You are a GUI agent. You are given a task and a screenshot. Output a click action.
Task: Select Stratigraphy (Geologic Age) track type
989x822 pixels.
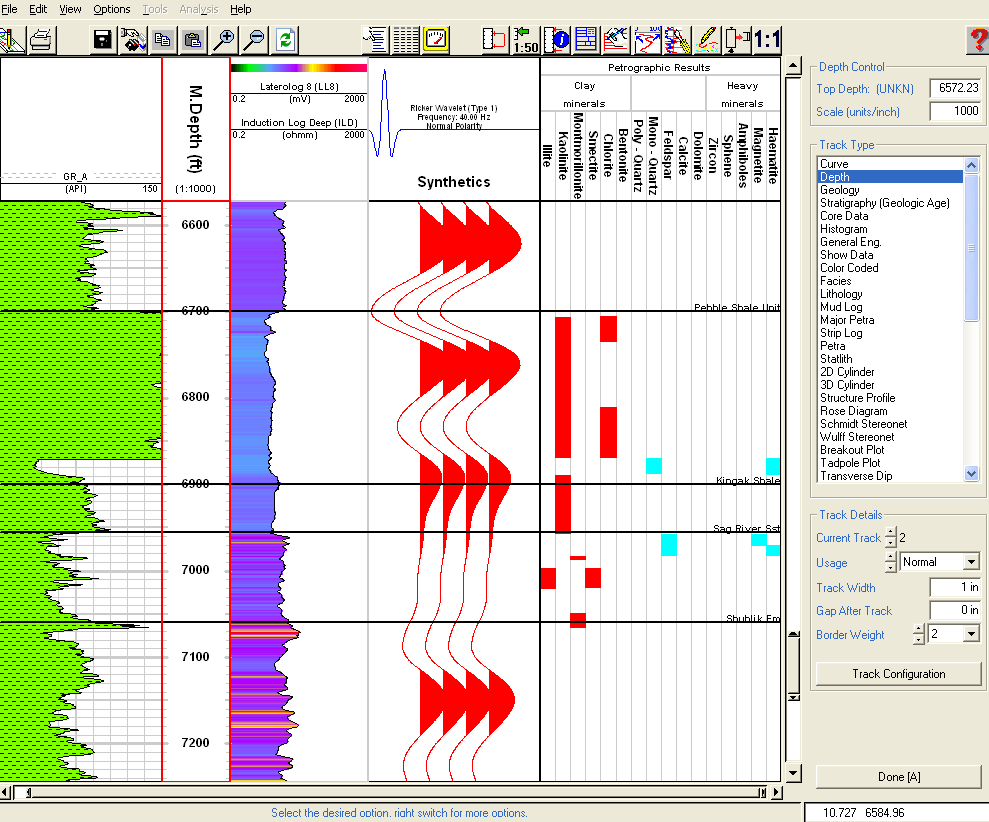pyautogui.click(x=891, y=203)
